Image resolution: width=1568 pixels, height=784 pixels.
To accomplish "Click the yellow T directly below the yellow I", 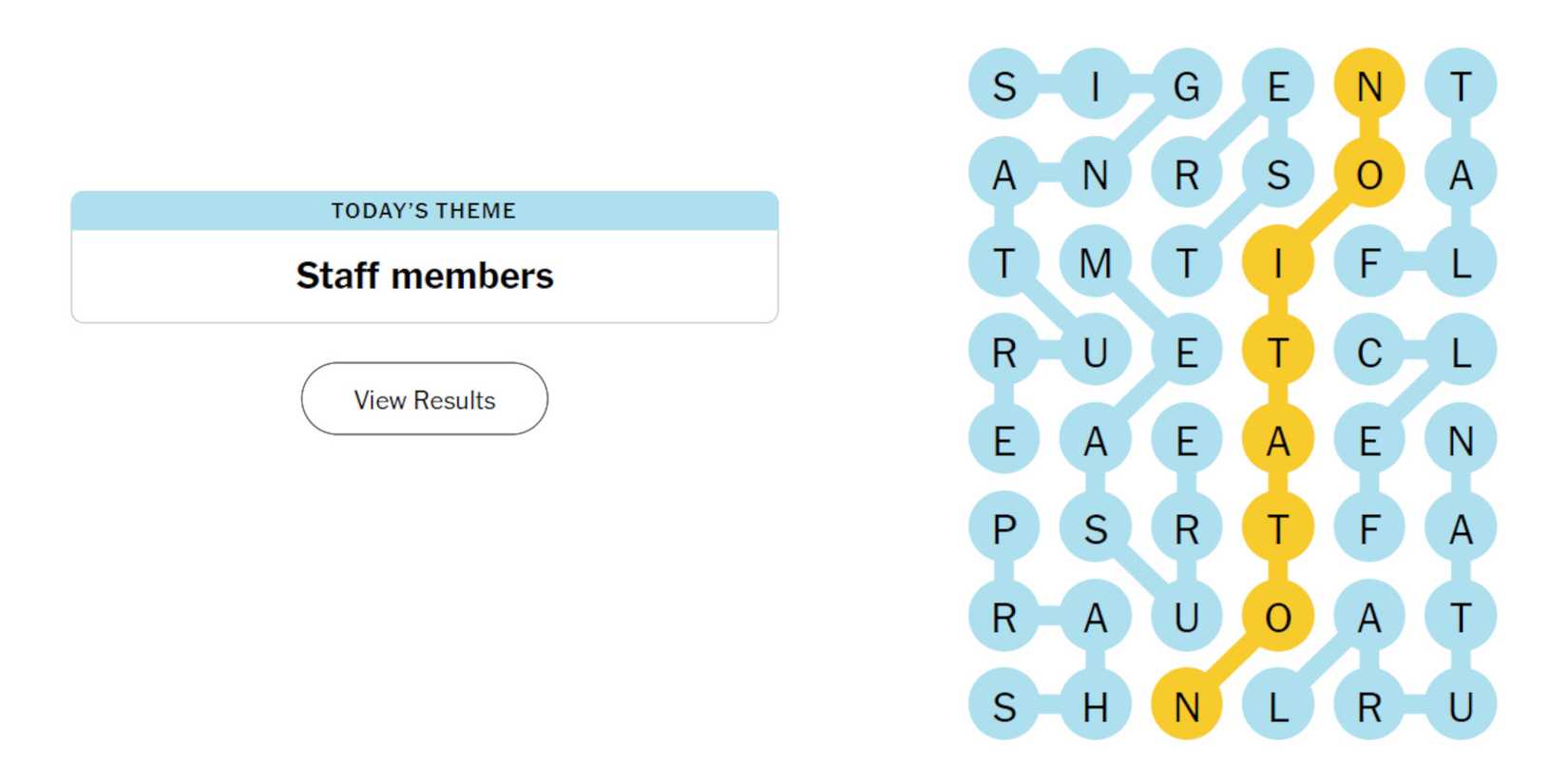I will 1278,350.
